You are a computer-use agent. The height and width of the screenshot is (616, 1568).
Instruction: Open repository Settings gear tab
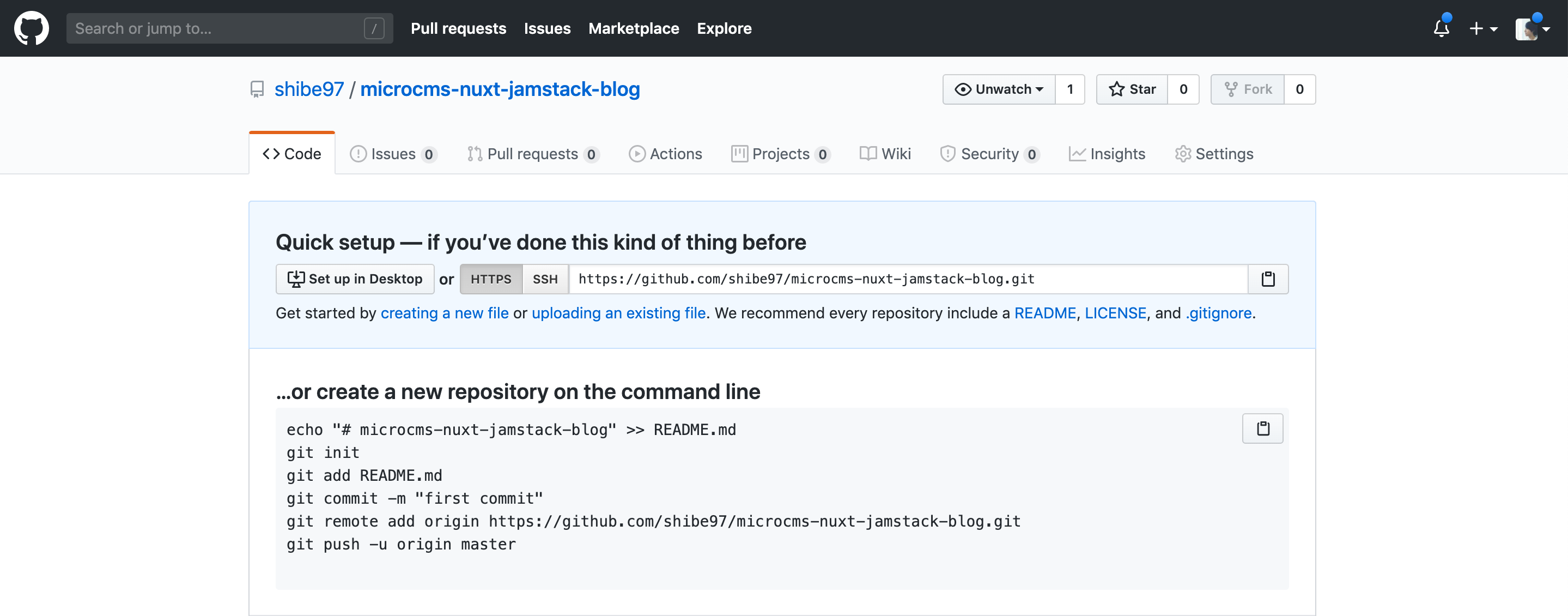tap(1214, 154)
